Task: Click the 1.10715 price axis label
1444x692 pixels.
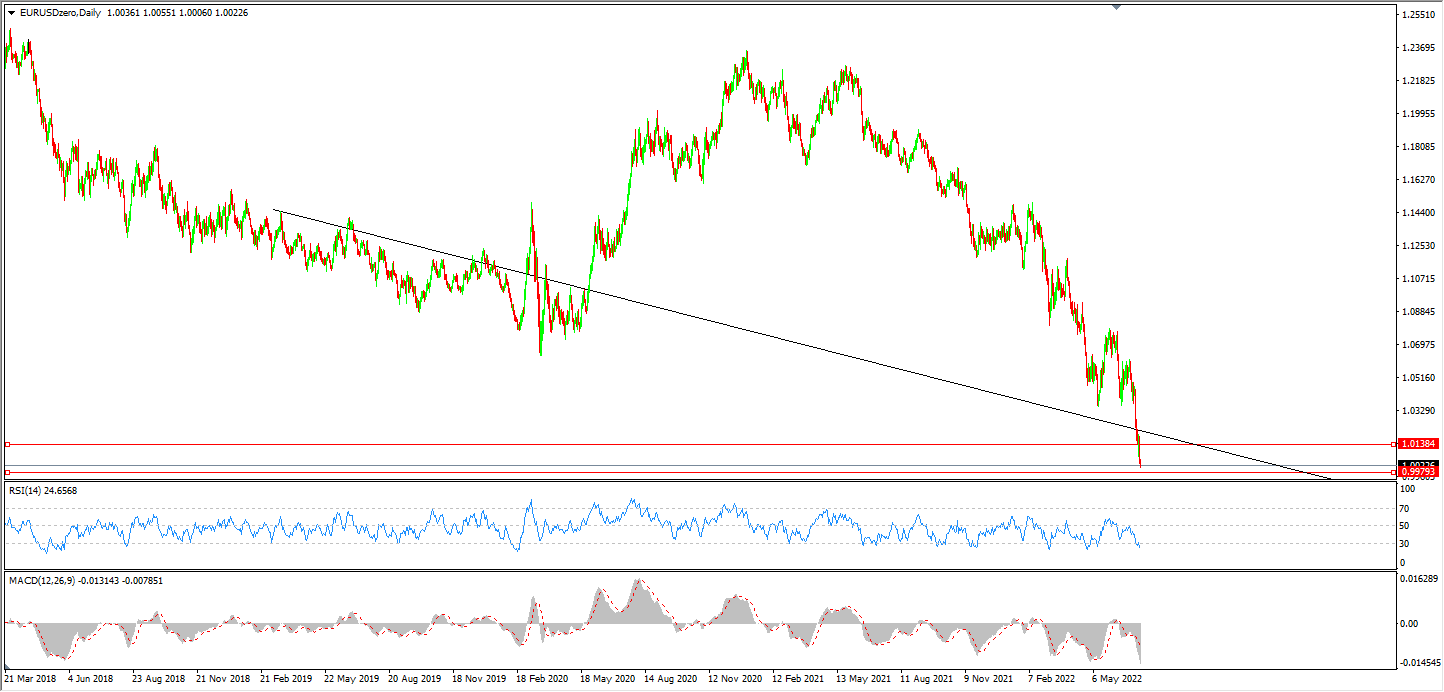Action: pyautogui.click(x=1419, y=279)
